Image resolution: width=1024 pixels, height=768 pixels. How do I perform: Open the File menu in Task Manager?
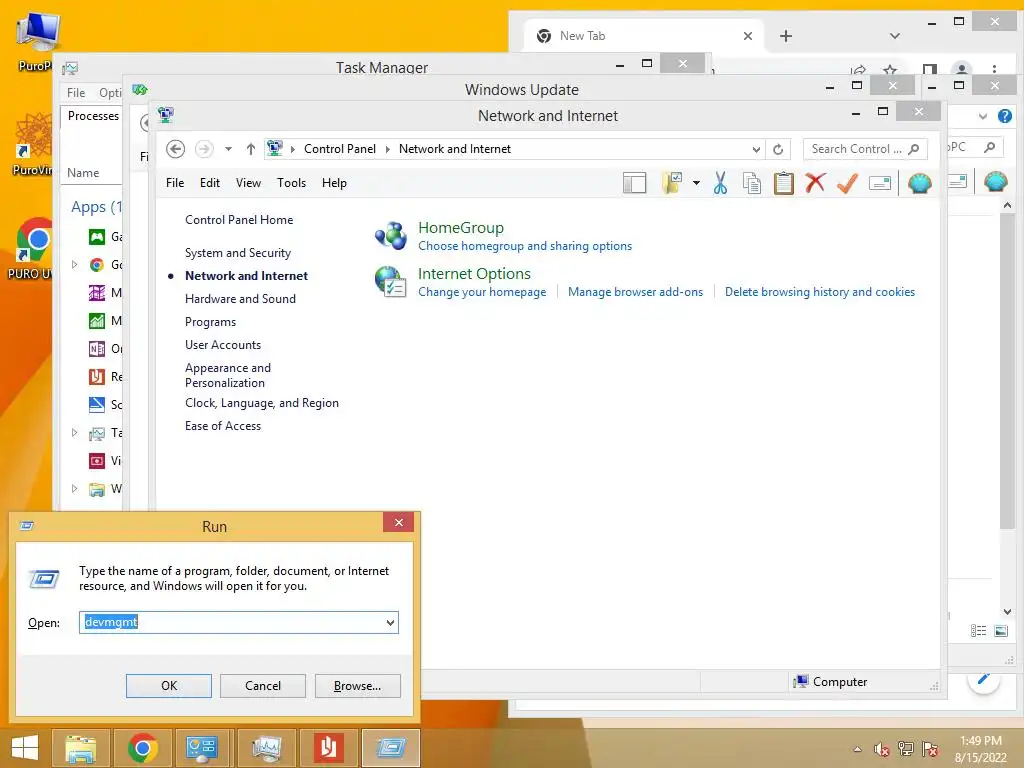(76, 93)
